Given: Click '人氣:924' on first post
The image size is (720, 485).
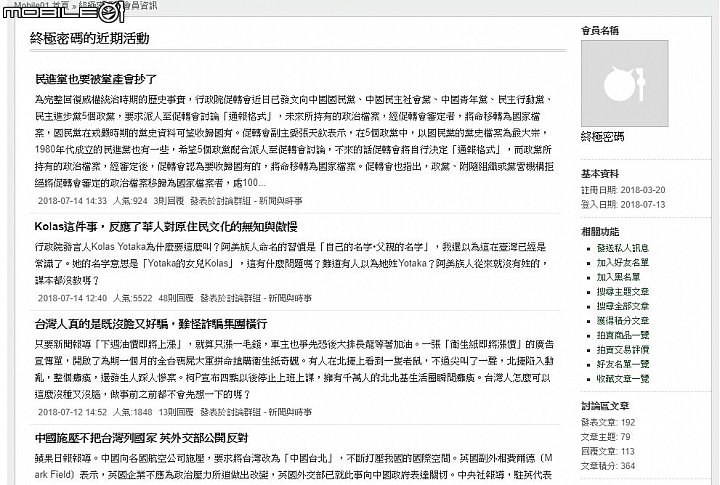Looking at the screenshot, I should point(130,201).
